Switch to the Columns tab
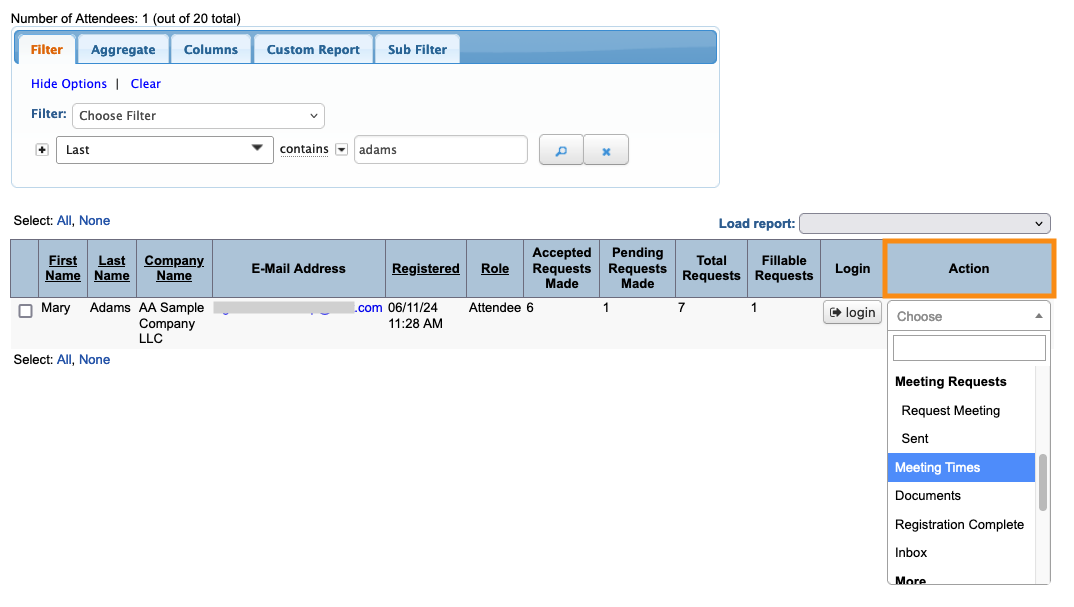The image size is (1074, 607). tap(211, 49)
